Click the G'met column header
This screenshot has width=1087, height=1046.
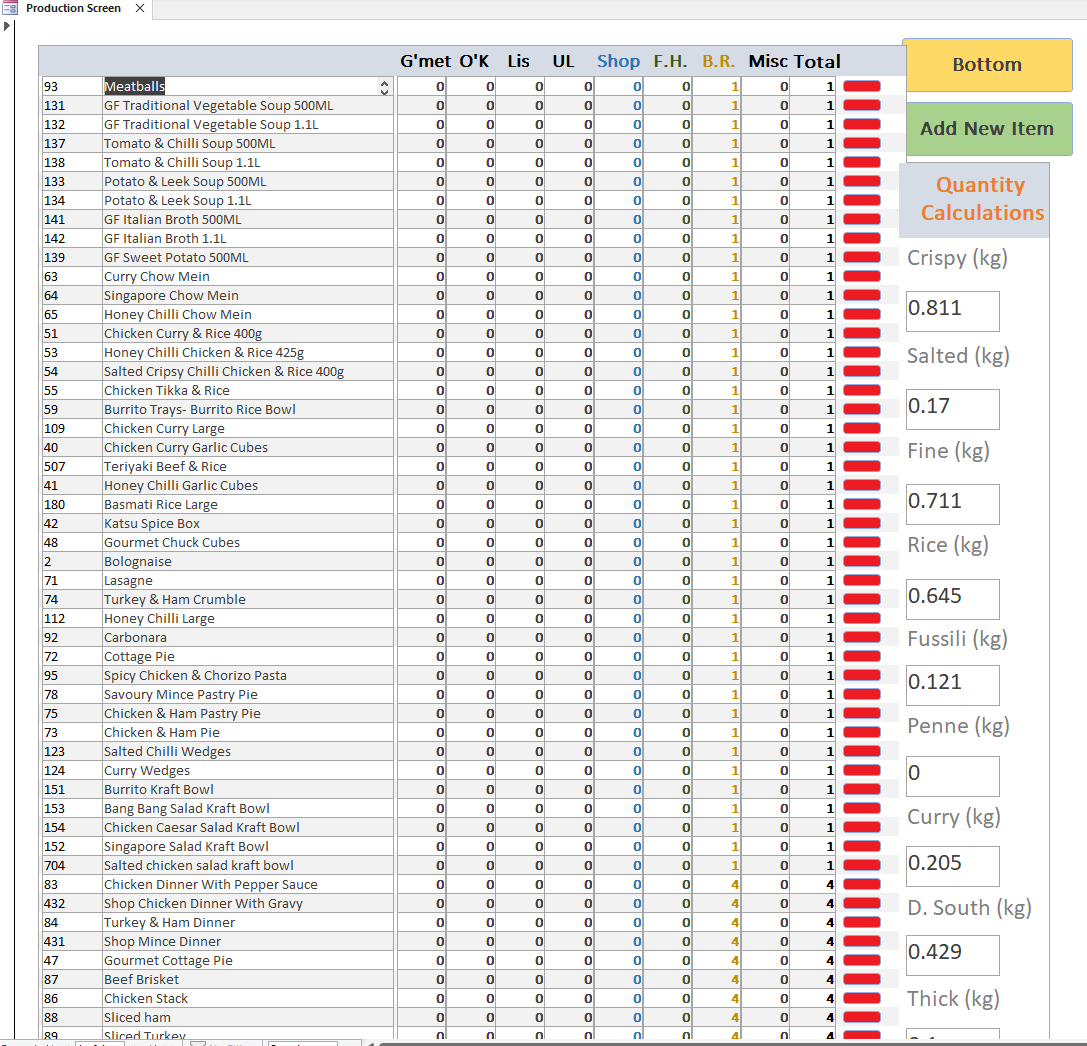pos(425,62)
